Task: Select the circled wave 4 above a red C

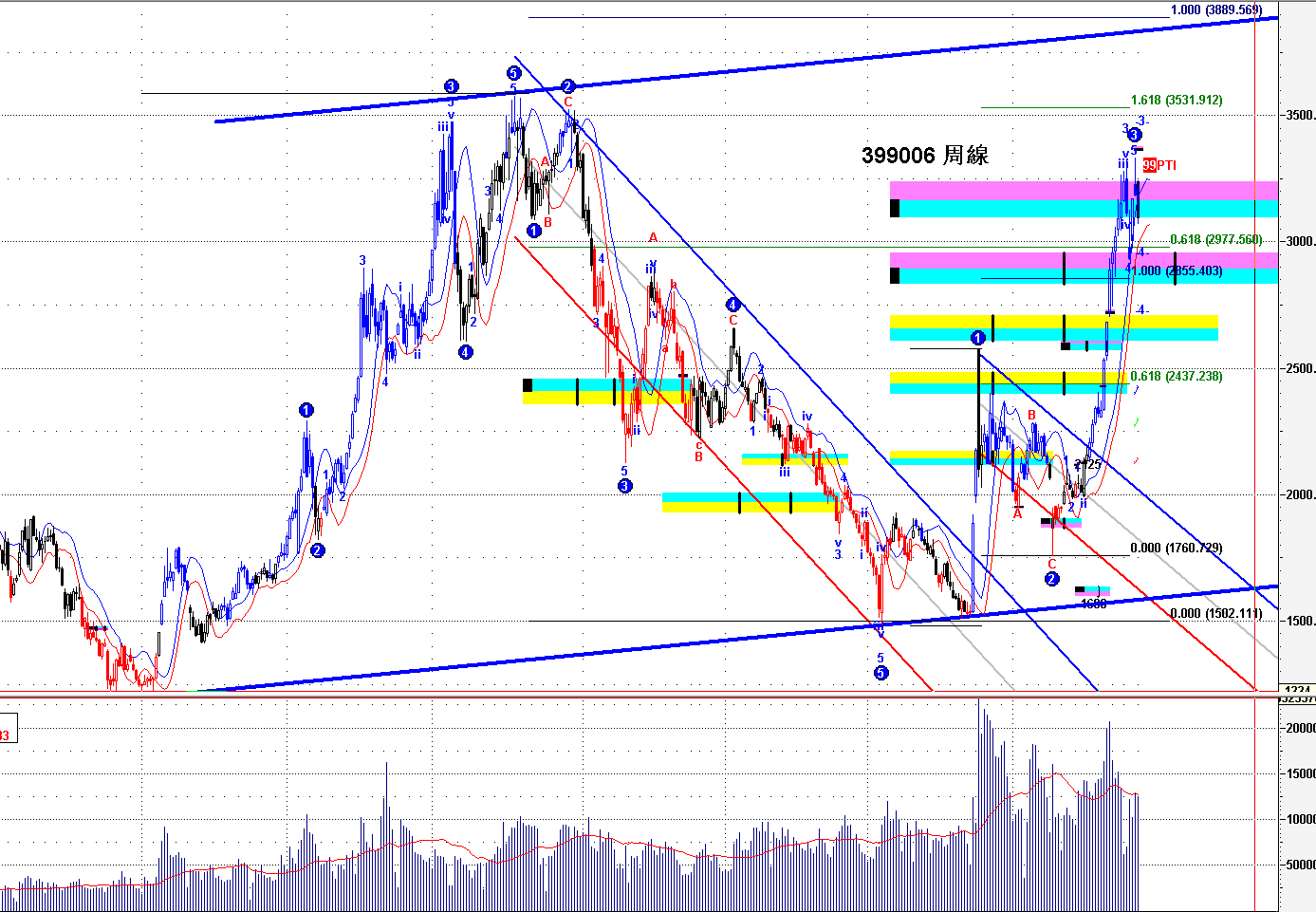Action: tap(732, 305)
